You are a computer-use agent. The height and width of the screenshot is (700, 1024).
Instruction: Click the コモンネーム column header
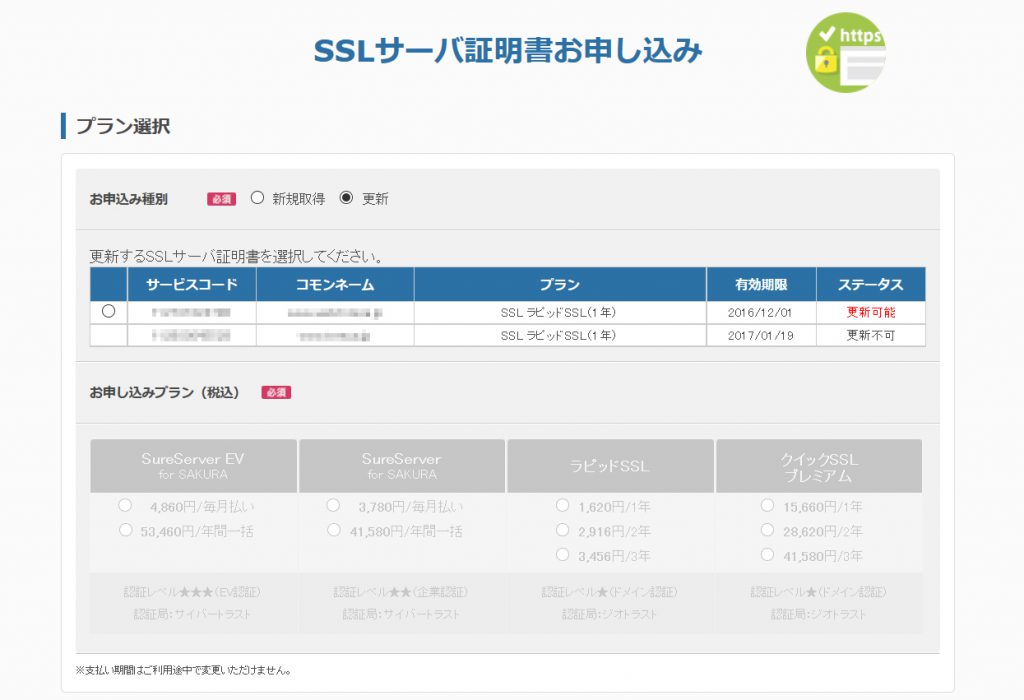pos(335,285)
